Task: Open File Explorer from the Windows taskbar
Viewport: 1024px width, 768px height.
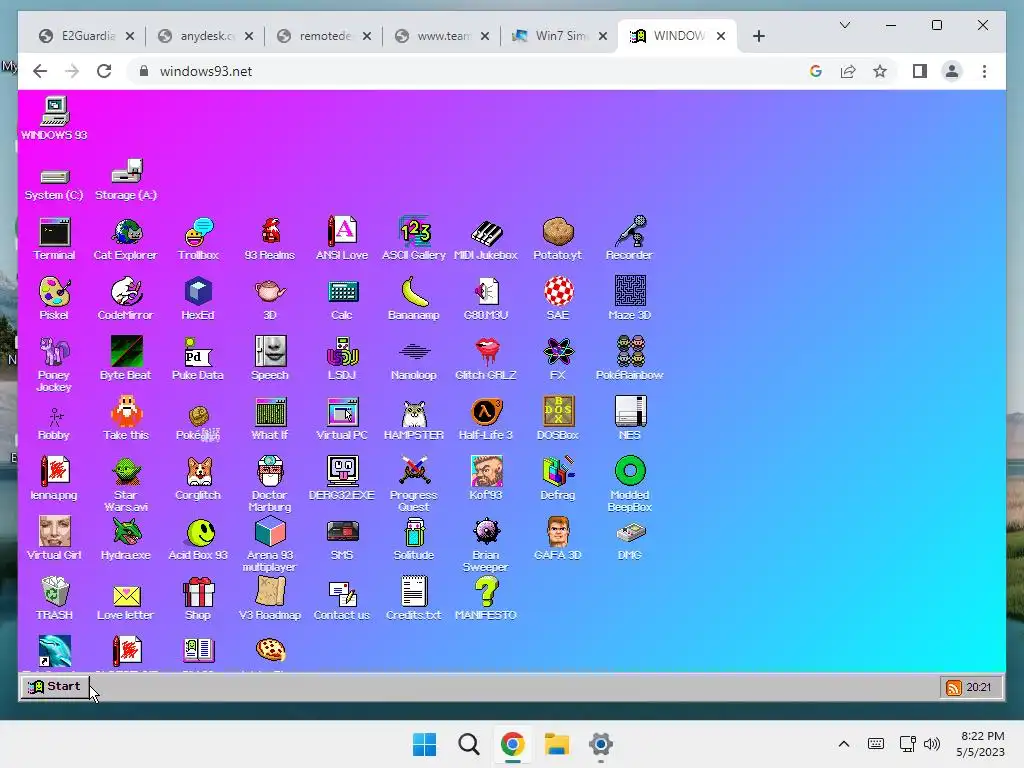Action: pos(557,744)
